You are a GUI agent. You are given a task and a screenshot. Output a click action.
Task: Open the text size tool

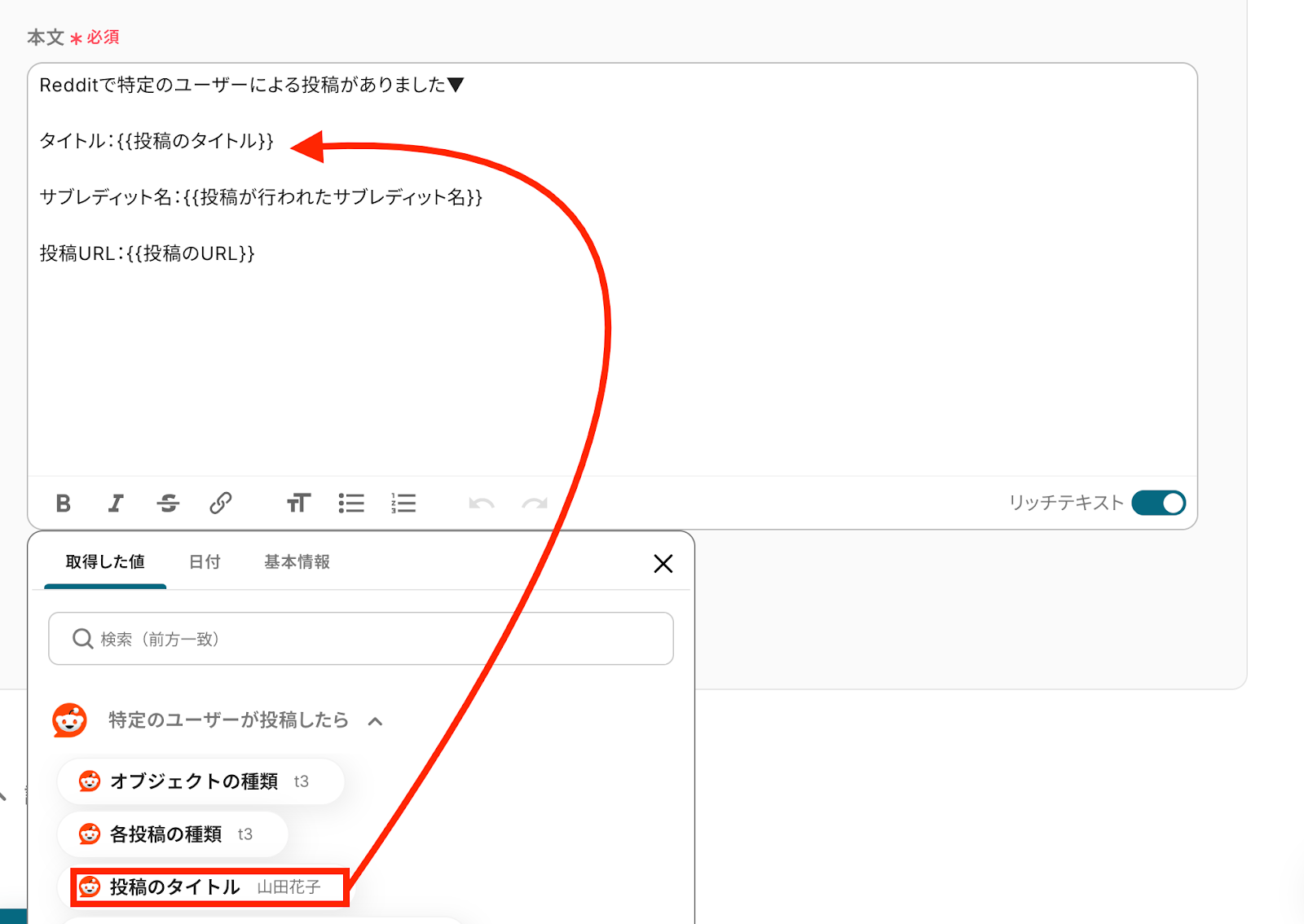tap(298, 504)
